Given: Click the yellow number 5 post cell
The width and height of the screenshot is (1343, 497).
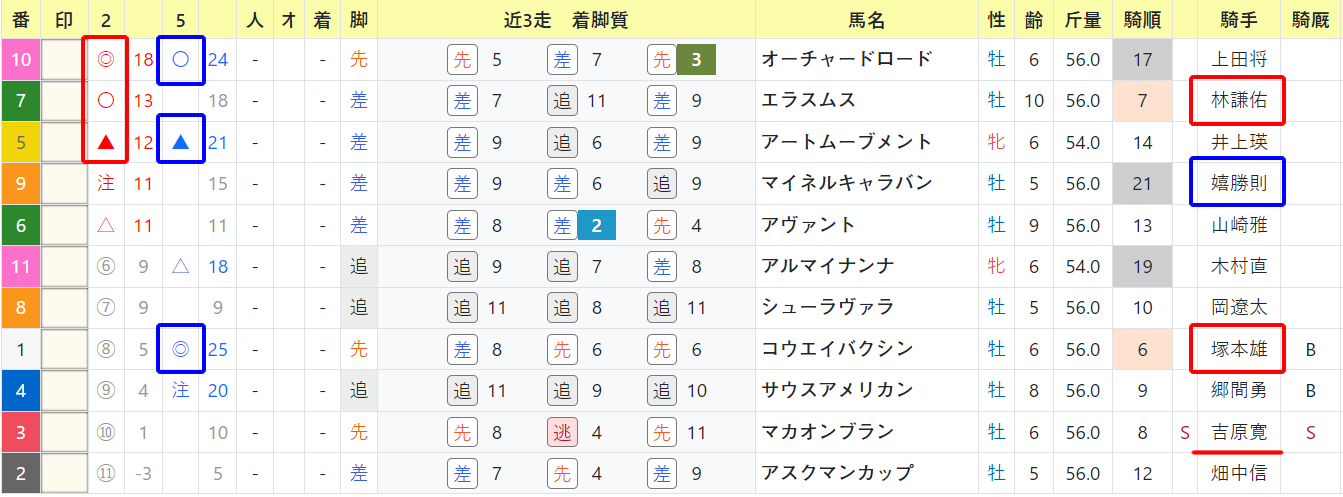Looking at the screenshot, I should pyautogui.click(x=20, y=142).
